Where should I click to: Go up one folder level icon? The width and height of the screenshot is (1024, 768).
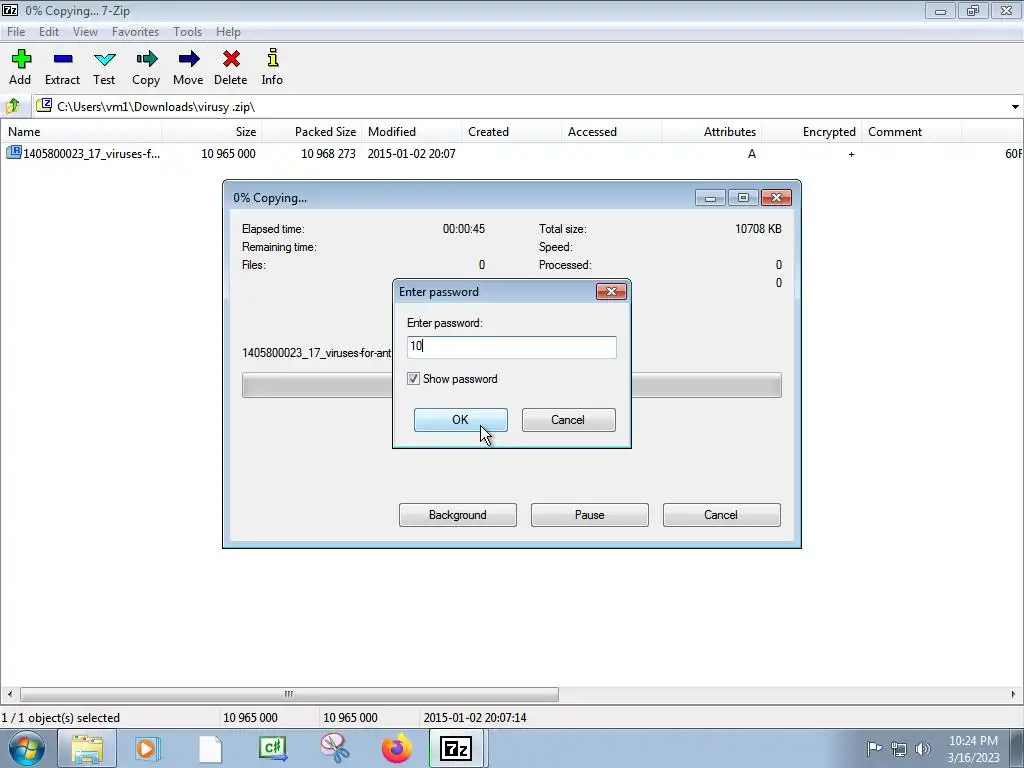click(x=13, y=106)
